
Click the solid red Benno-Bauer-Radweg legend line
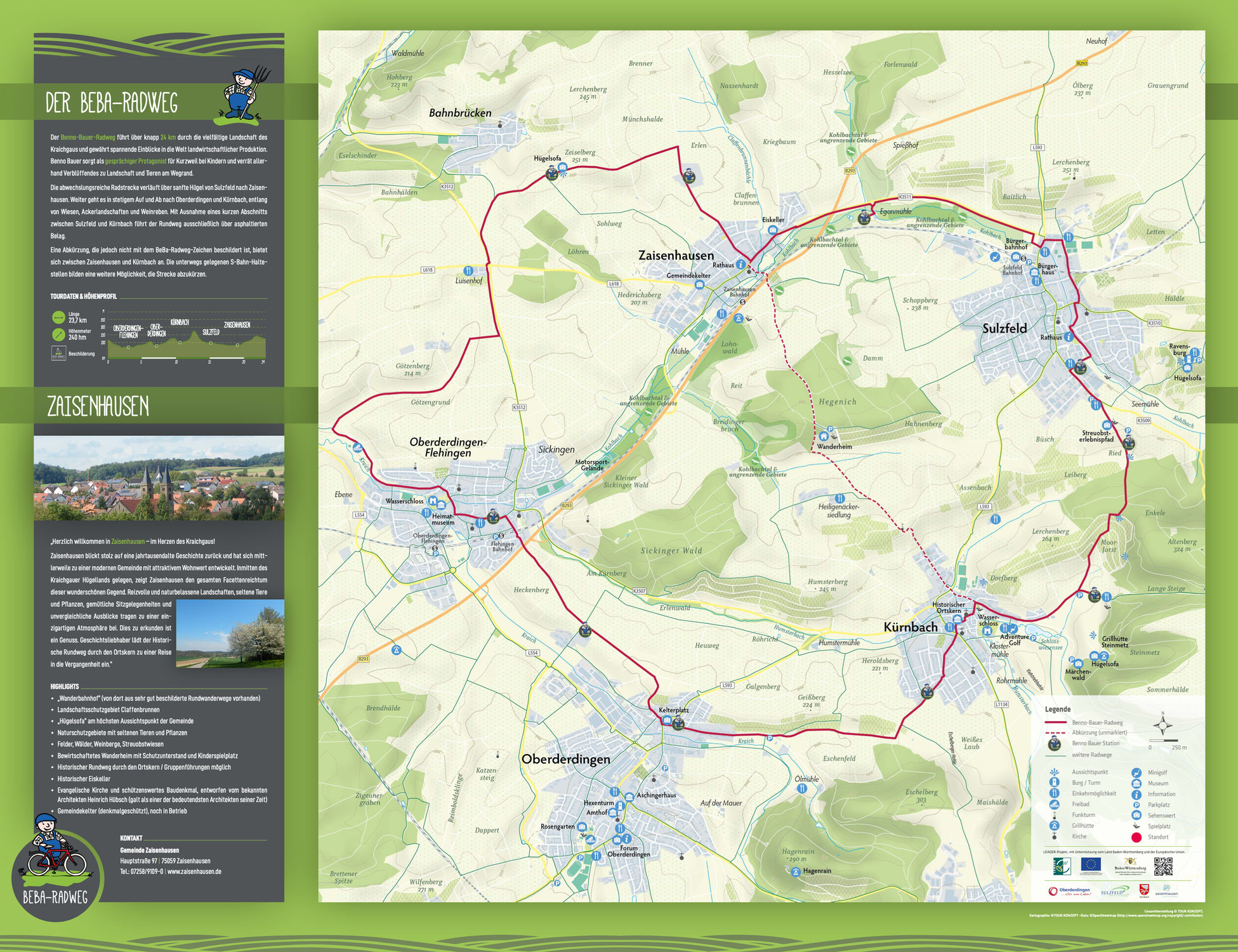coord(1055,722)
